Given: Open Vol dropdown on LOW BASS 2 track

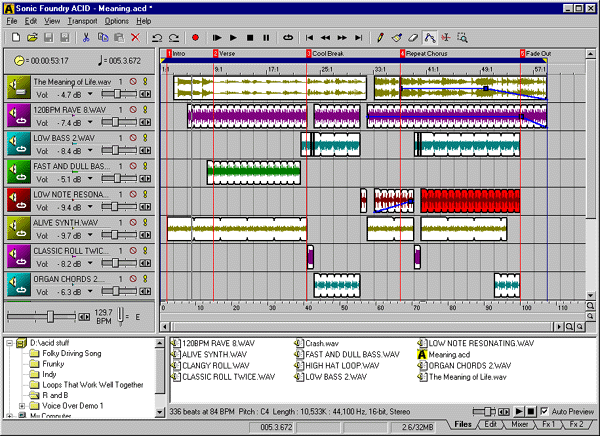Looking at the screenshot, I should pyautogui.click(x=90, y=150).
